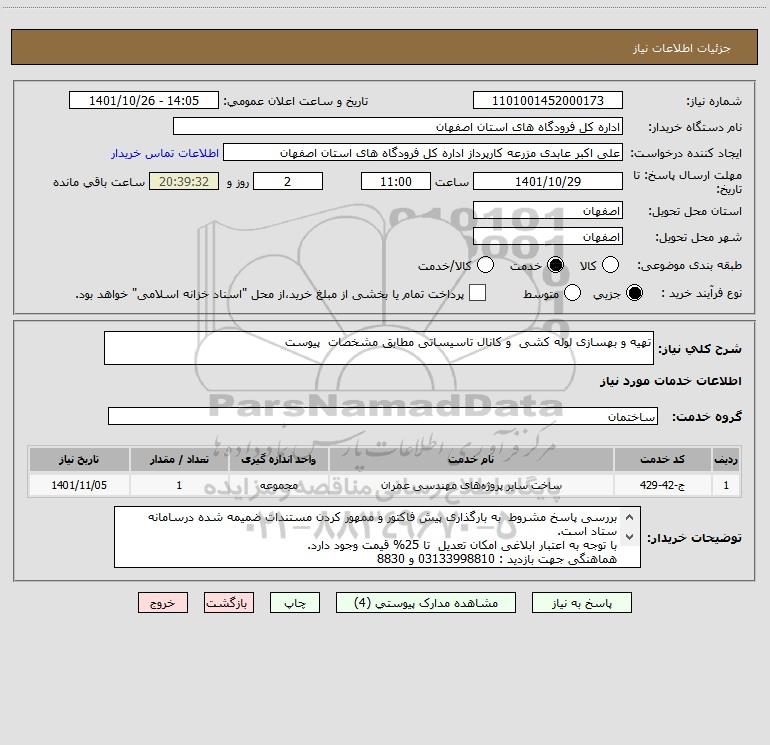
Task: Click service code ج-42-429 cell
Action: click(x=662, y=485)
